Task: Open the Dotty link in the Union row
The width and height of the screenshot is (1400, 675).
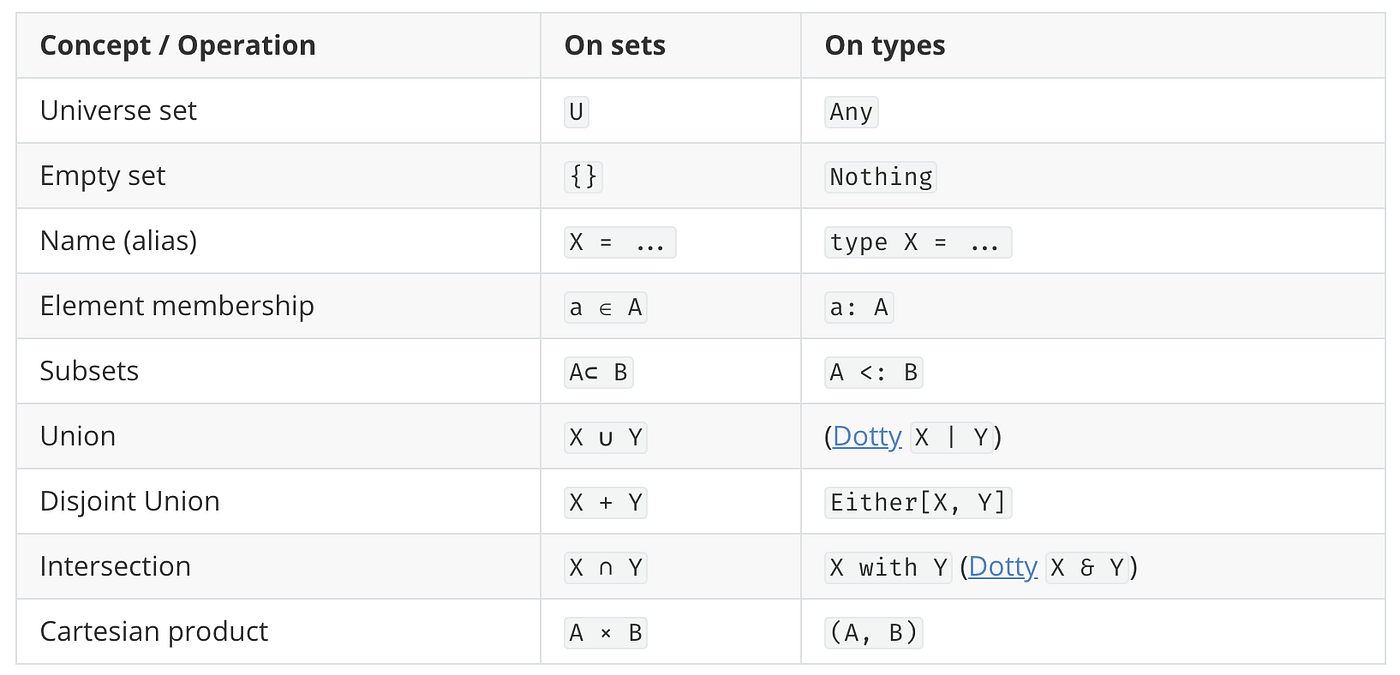Action: tap(867, 437)
